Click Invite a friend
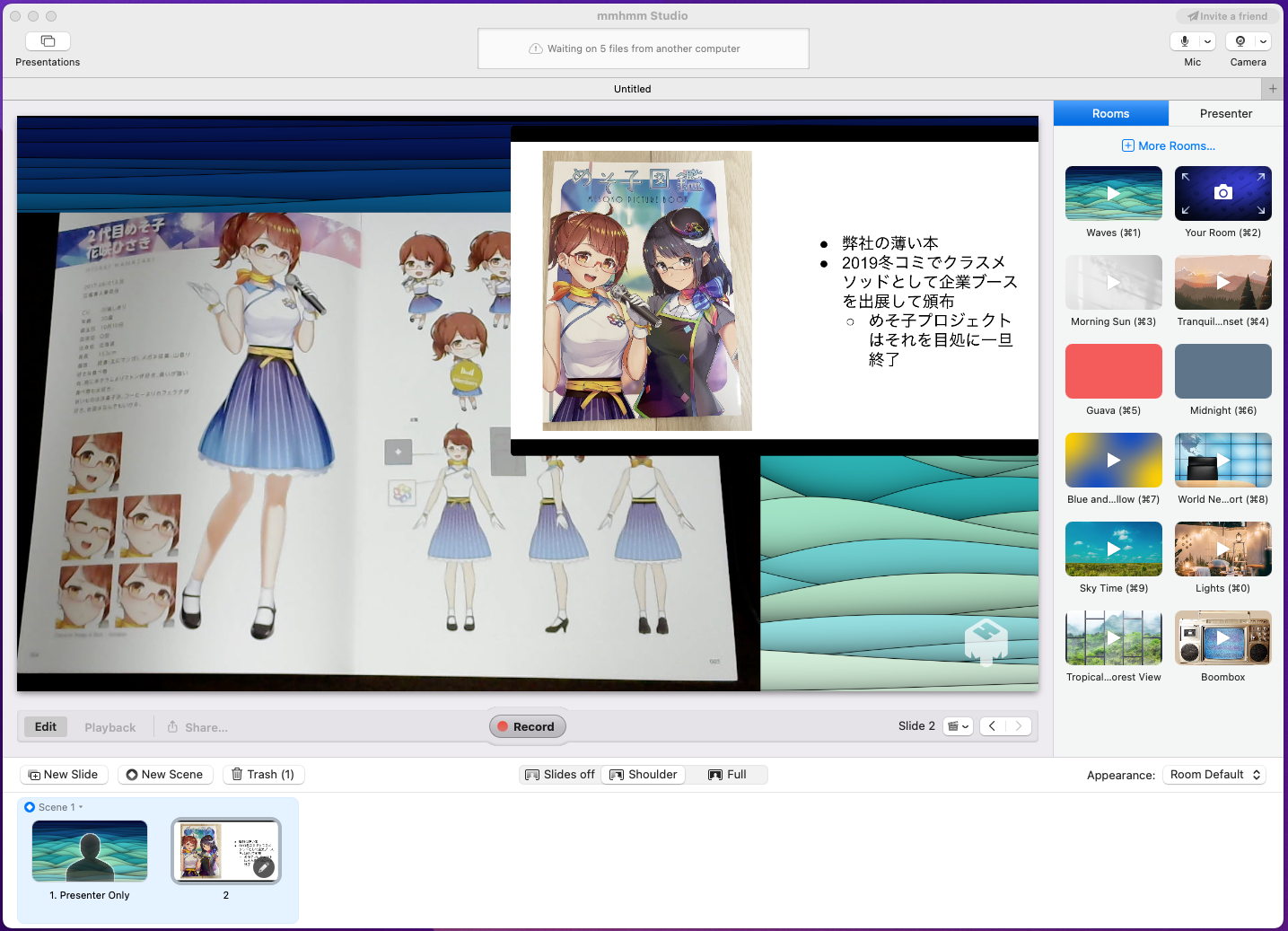The image size is (1288, 931). (1227, 16)
